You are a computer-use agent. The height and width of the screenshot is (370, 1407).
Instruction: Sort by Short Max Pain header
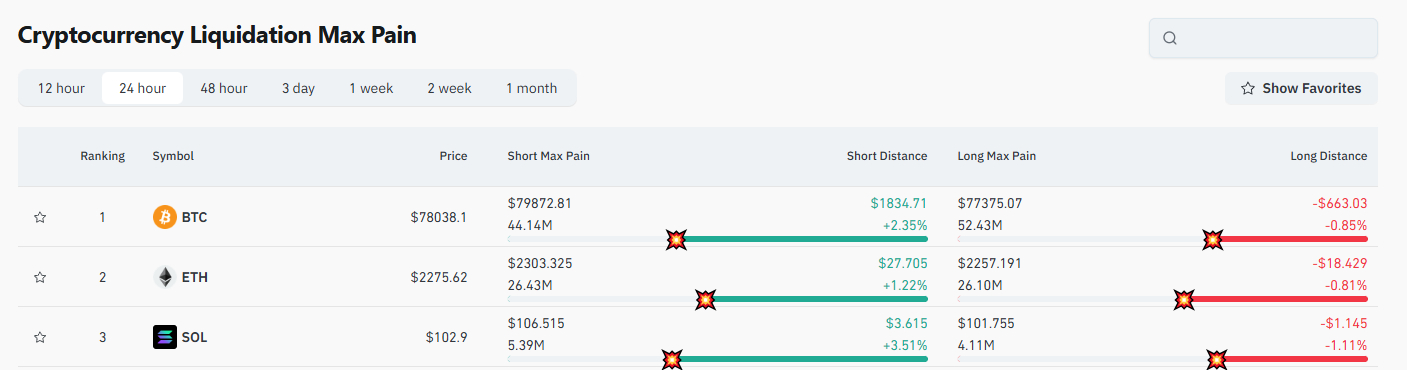549,156
